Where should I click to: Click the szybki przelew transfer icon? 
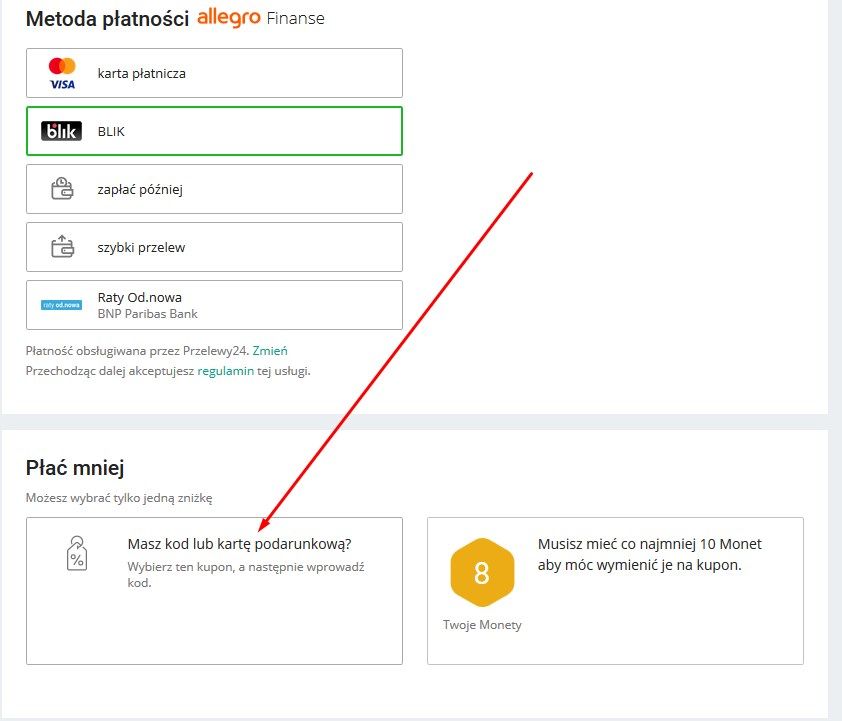[x=62, y=247]
